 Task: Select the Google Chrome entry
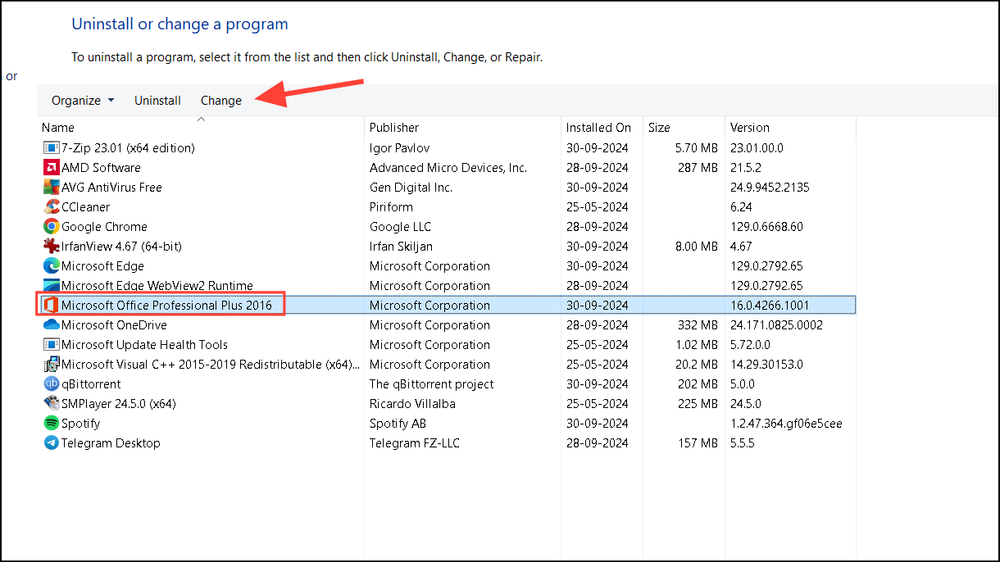104,226
